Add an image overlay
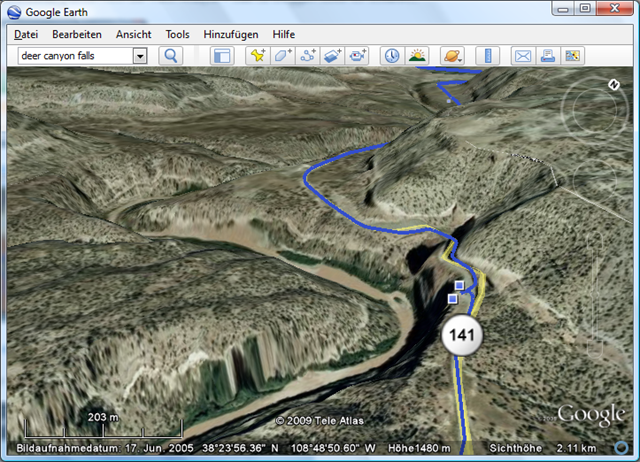 click(332, 56)
